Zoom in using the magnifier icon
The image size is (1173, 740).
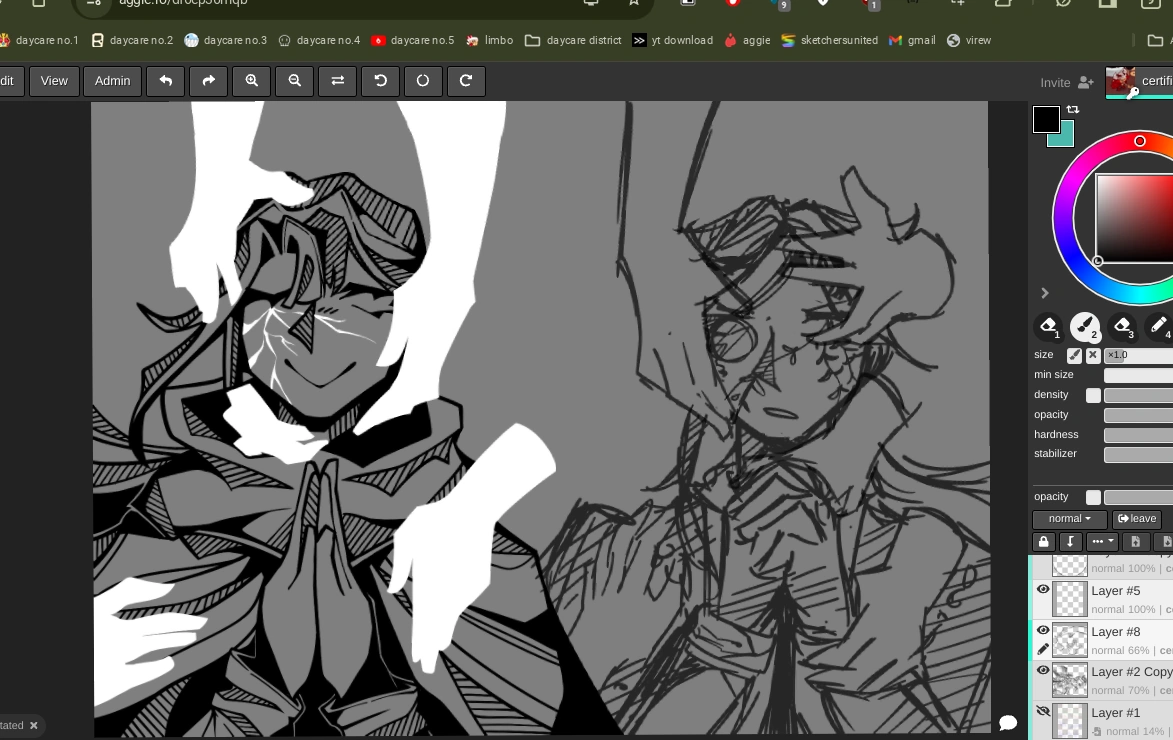click(251, 81)
